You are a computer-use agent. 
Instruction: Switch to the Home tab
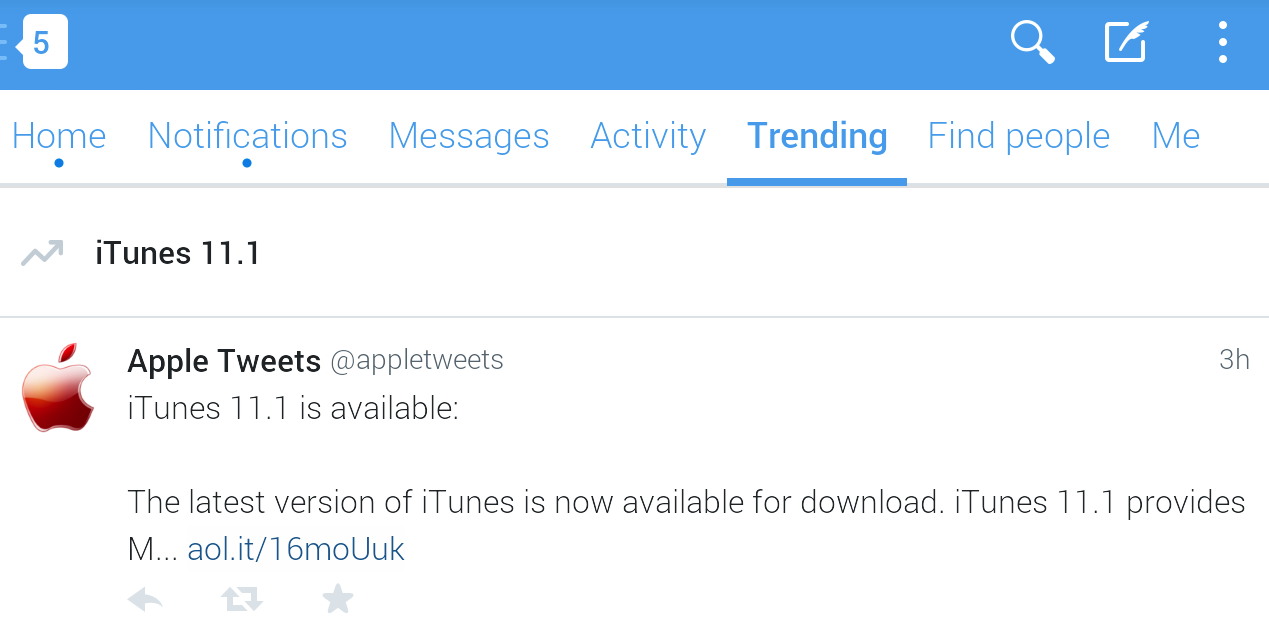(59, 136)
